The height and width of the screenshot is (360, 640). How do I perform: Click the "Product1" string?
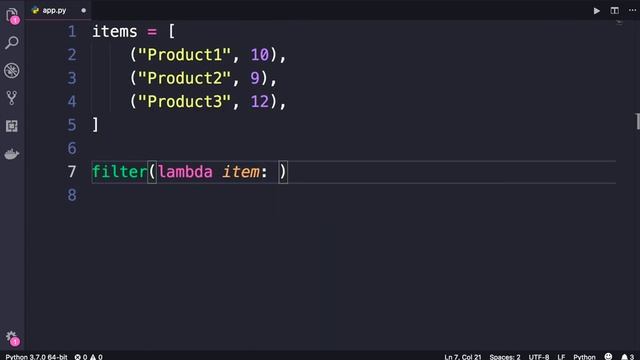(184, 55)
